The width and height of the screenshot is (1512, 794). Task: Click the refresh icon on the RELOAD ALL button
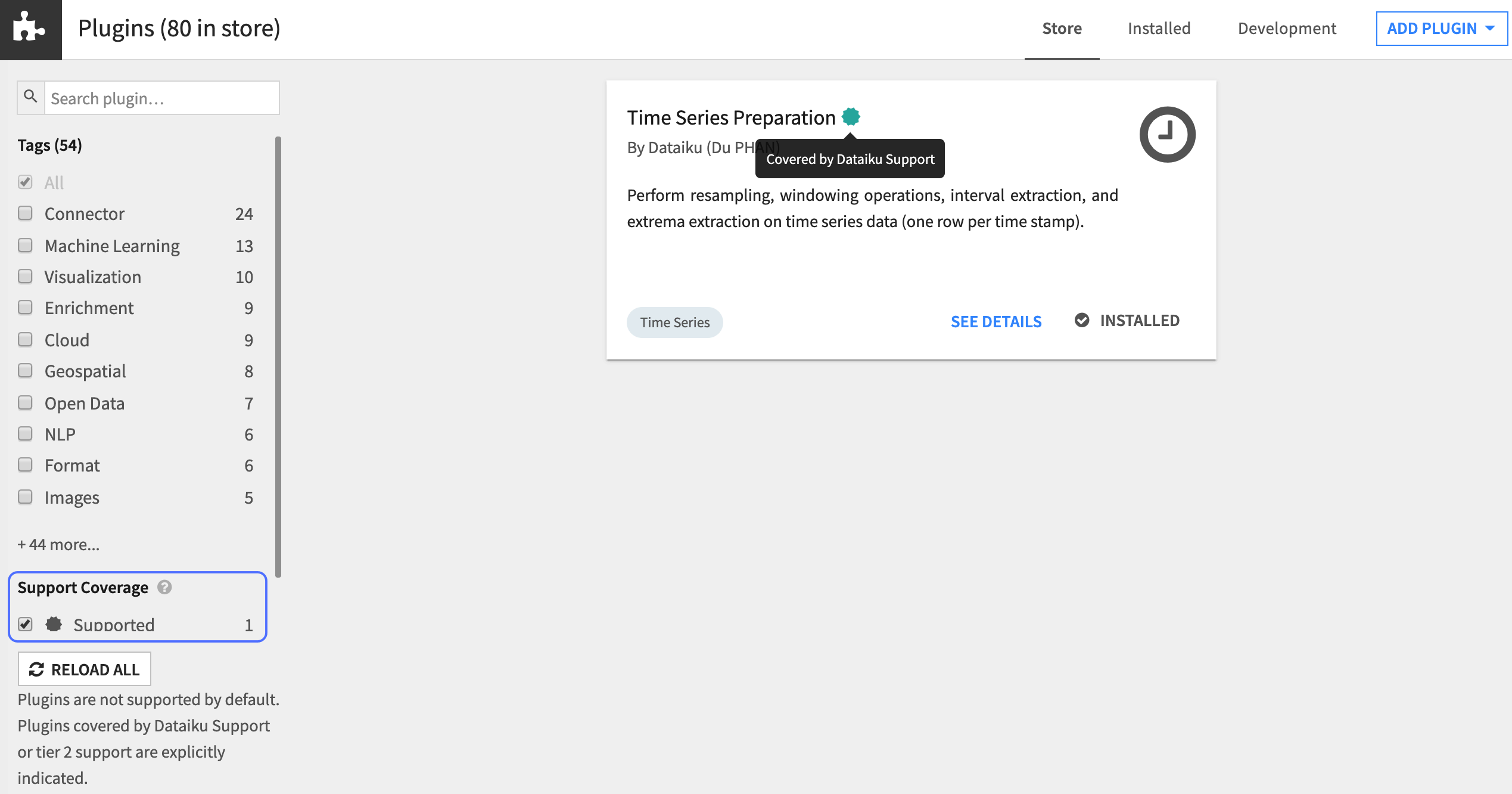click(x=37, y=669)
